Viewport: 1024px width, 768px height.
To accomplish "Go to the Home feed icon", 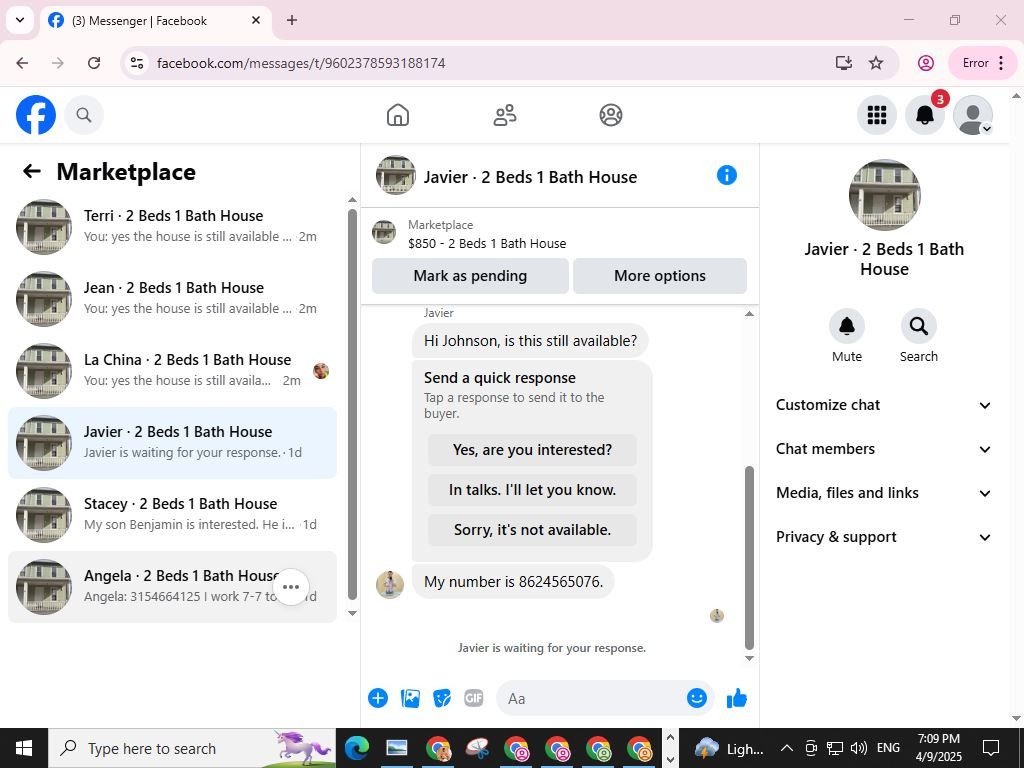I will pos(398,115).
